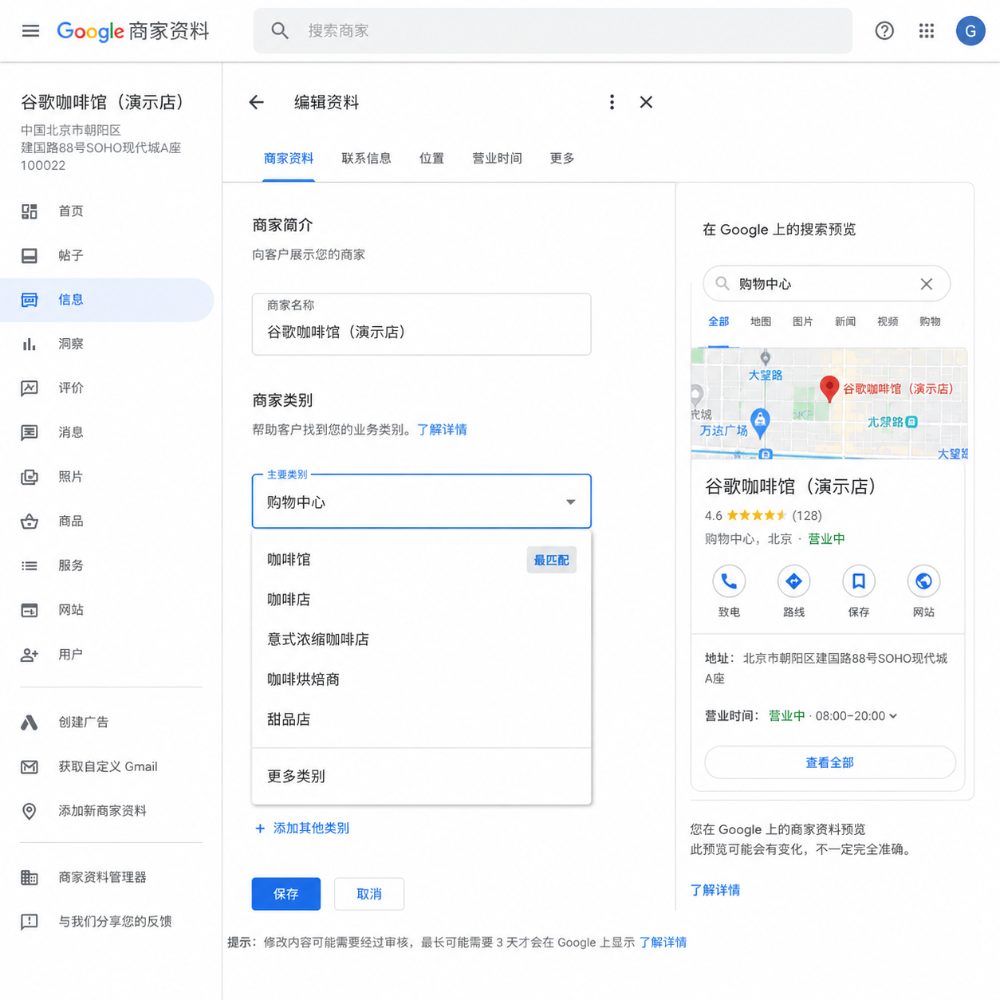The image size is (1000, 1000).
Task: Choose 咖啡店 from the category list
Action: [422, 599]
